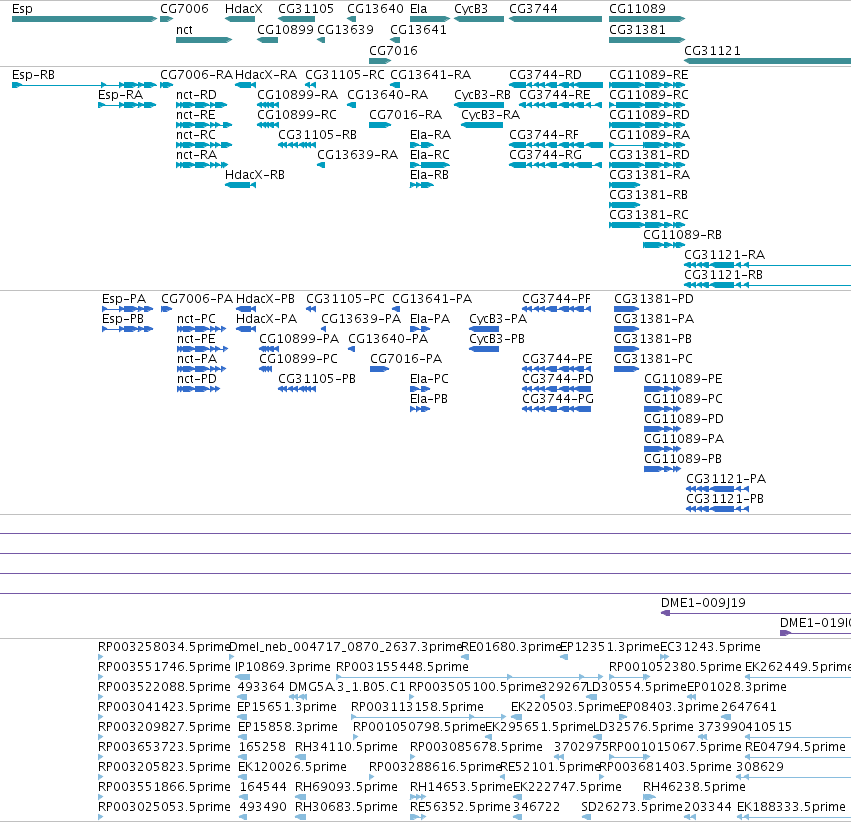Screen dimensions: 851x822
Task: Select the EK120026.5prime EST
Action: 242,777
